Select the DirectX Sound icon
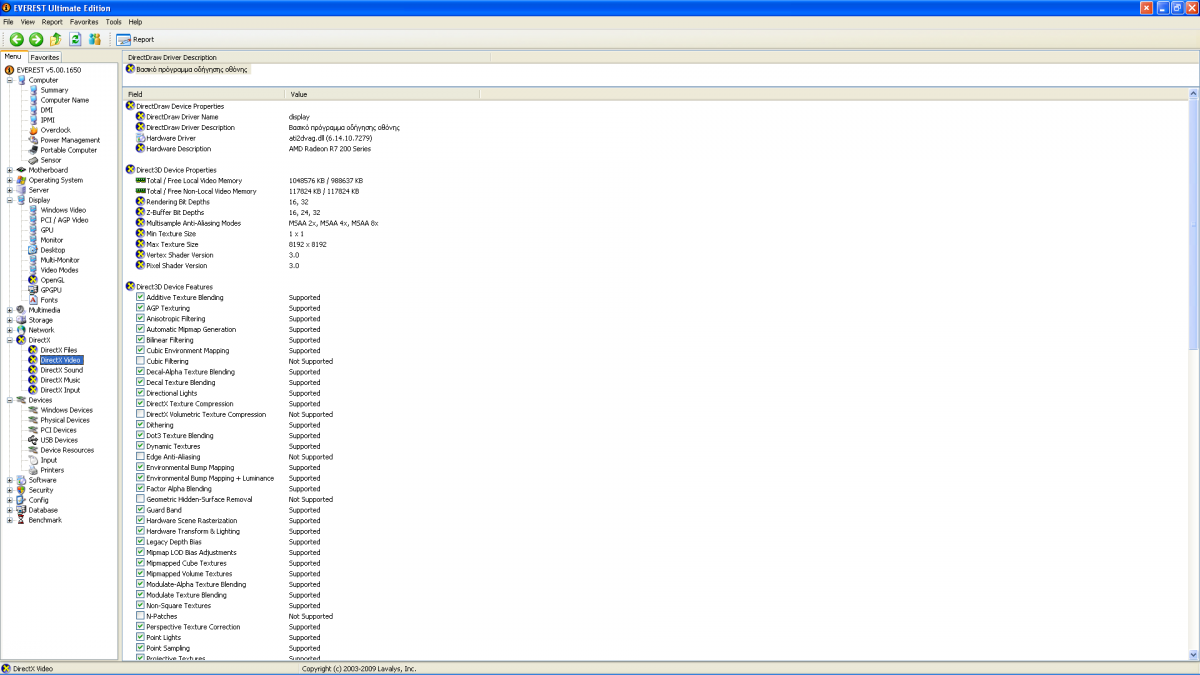Image resolution: width=1200 pixels, height=675 pixels. [33, 370]
